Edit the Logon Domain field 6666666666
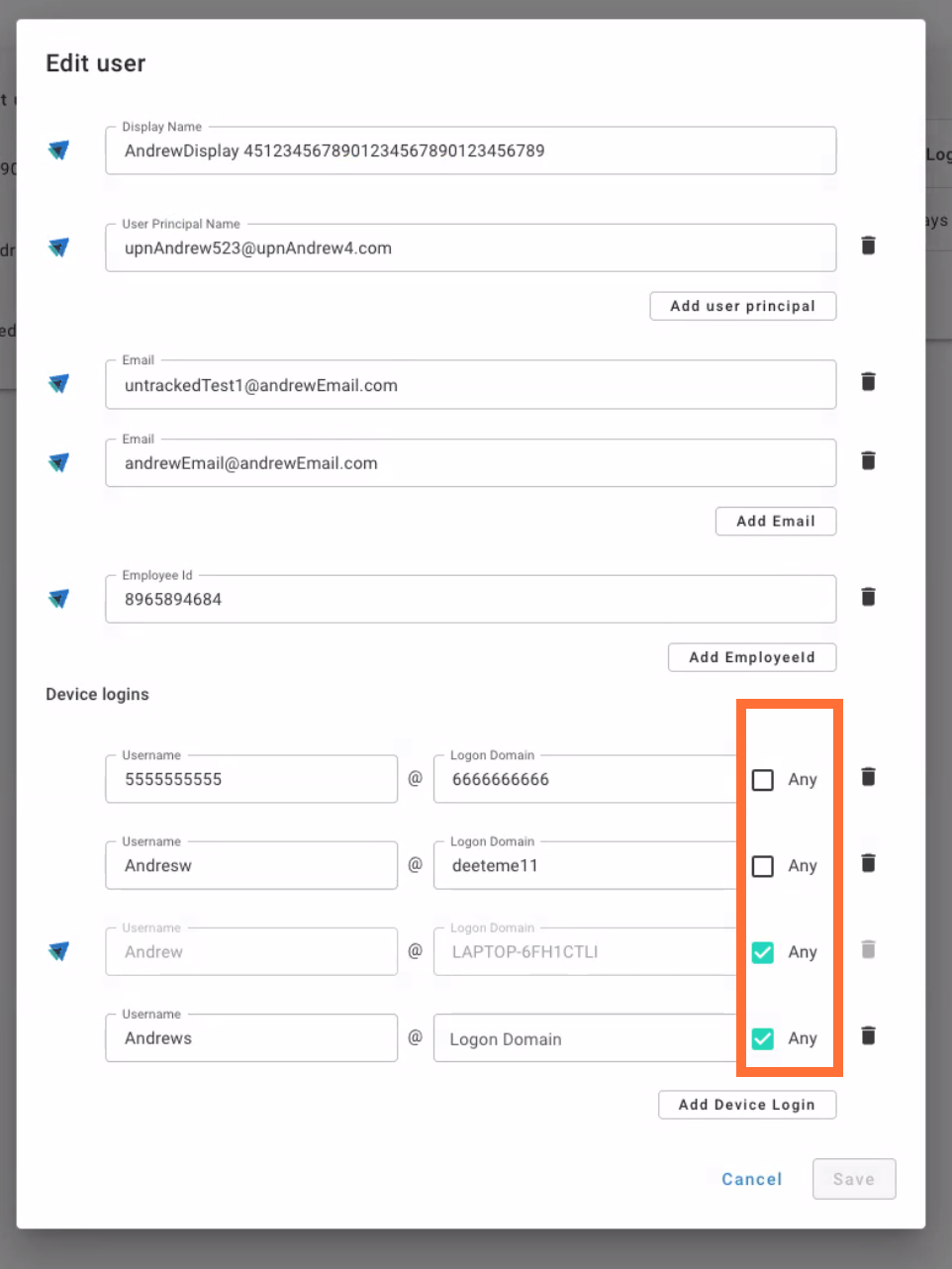The width and height of the screenshot is (952, 1269). click(x=585, y=779)
